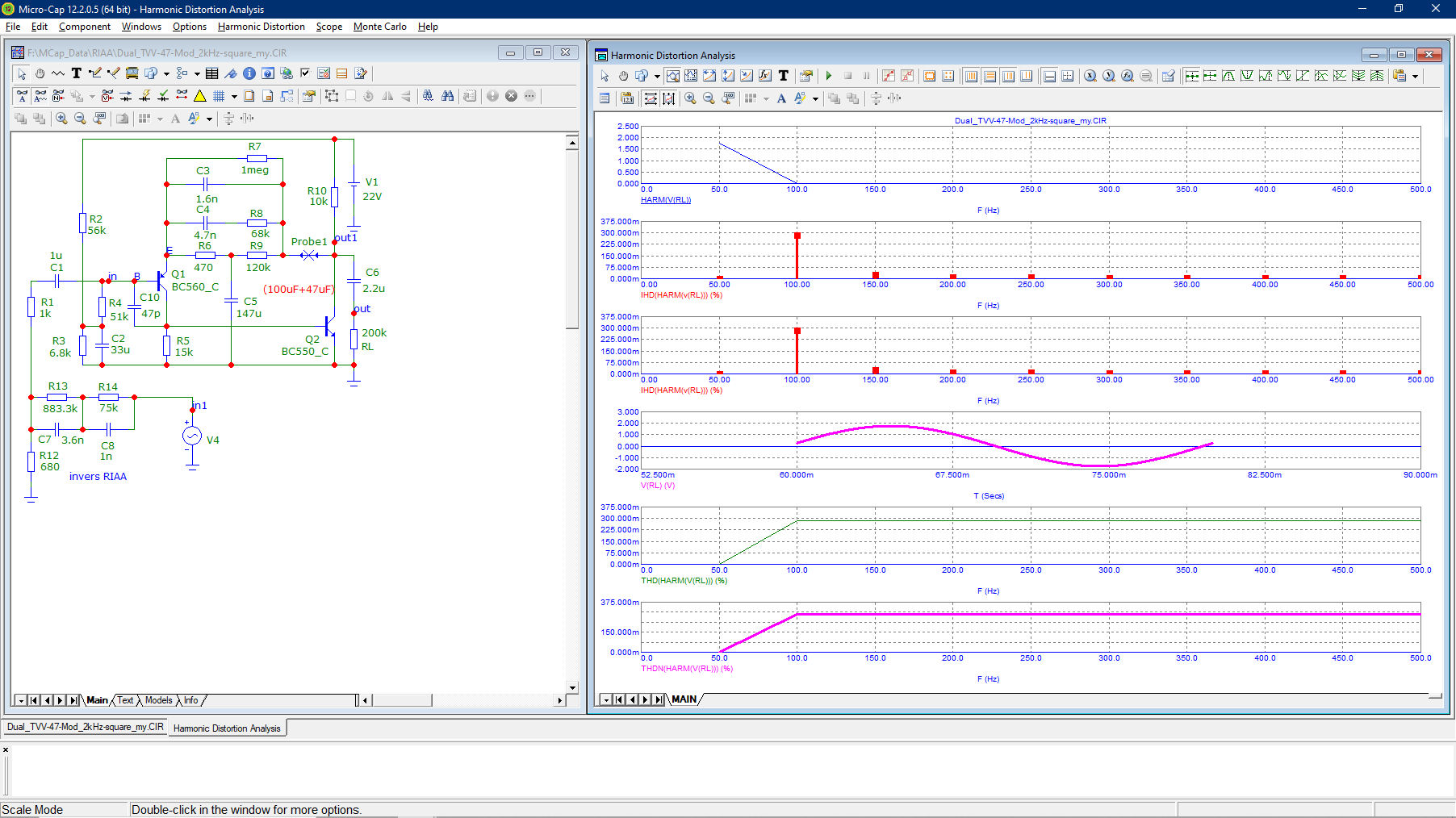1456x818 pixels.
Task: Switch to the Models tab
Action: point(158,700)
